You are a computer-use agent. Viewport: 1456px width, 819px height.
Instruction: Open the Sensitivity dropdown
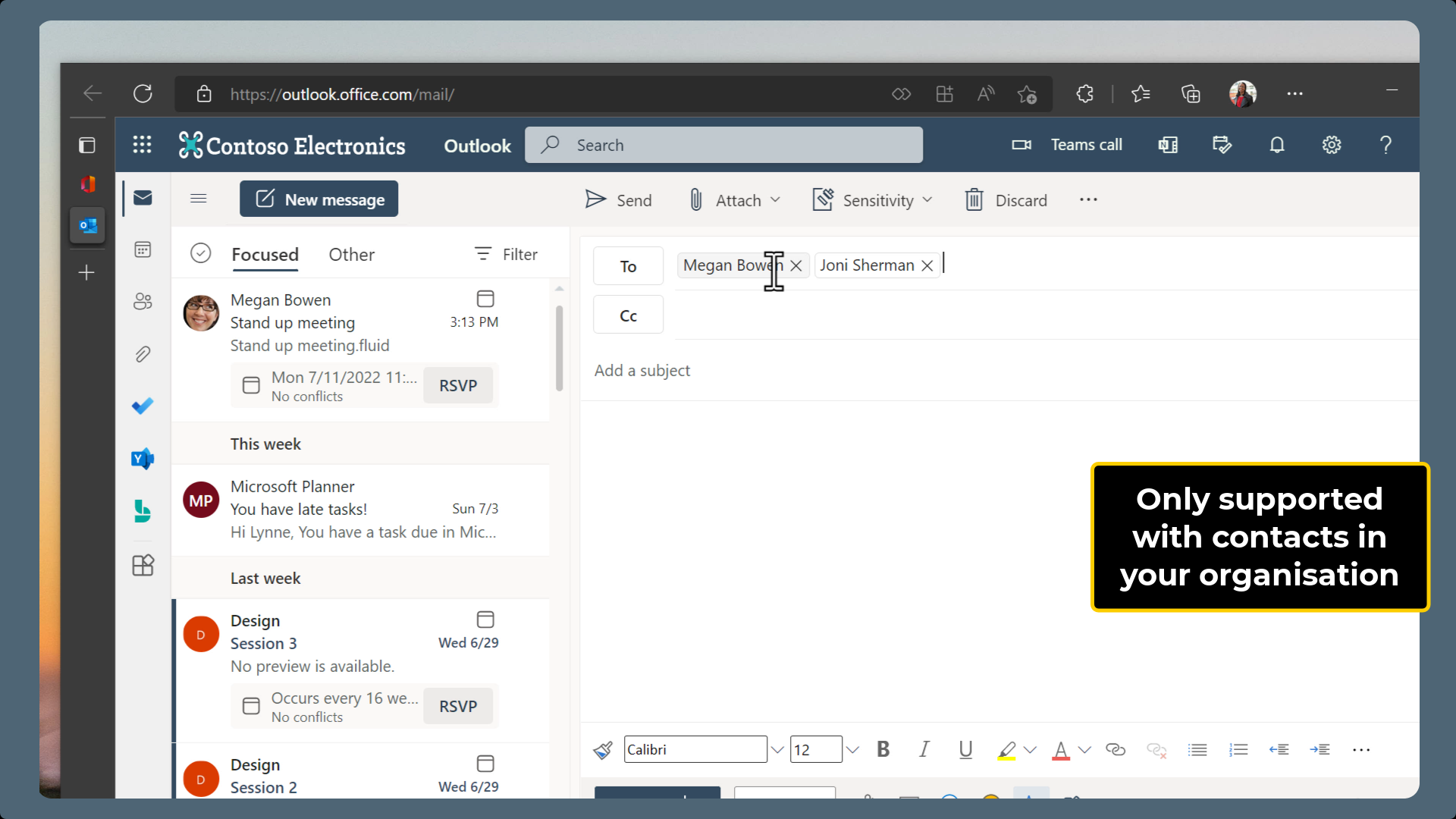pos(872,199)
